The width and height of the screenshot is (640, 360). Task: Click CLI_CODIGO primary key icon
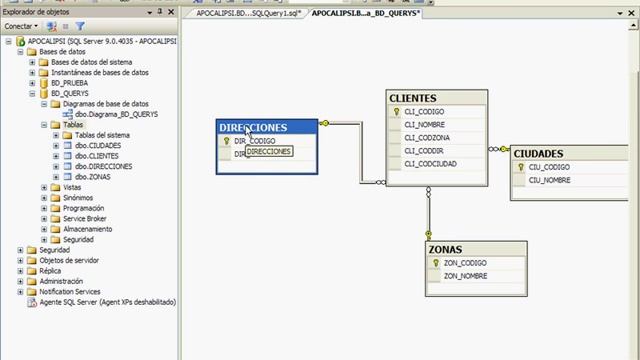coord(396,111)
